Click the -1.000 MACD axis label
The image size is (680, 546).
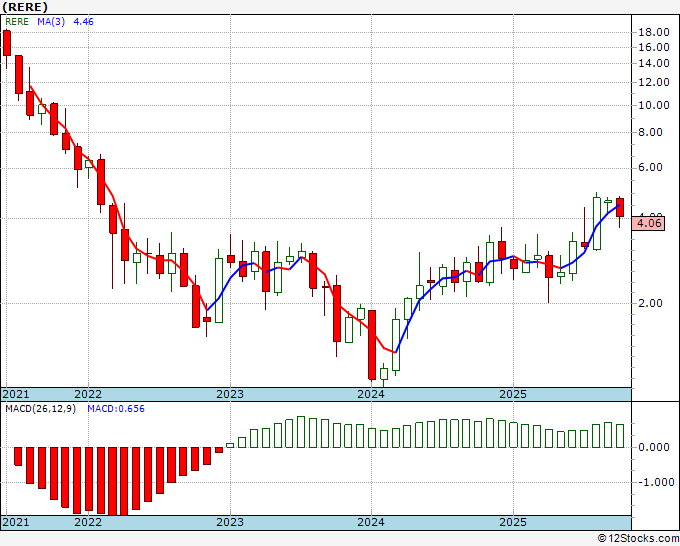coord(657,482)
